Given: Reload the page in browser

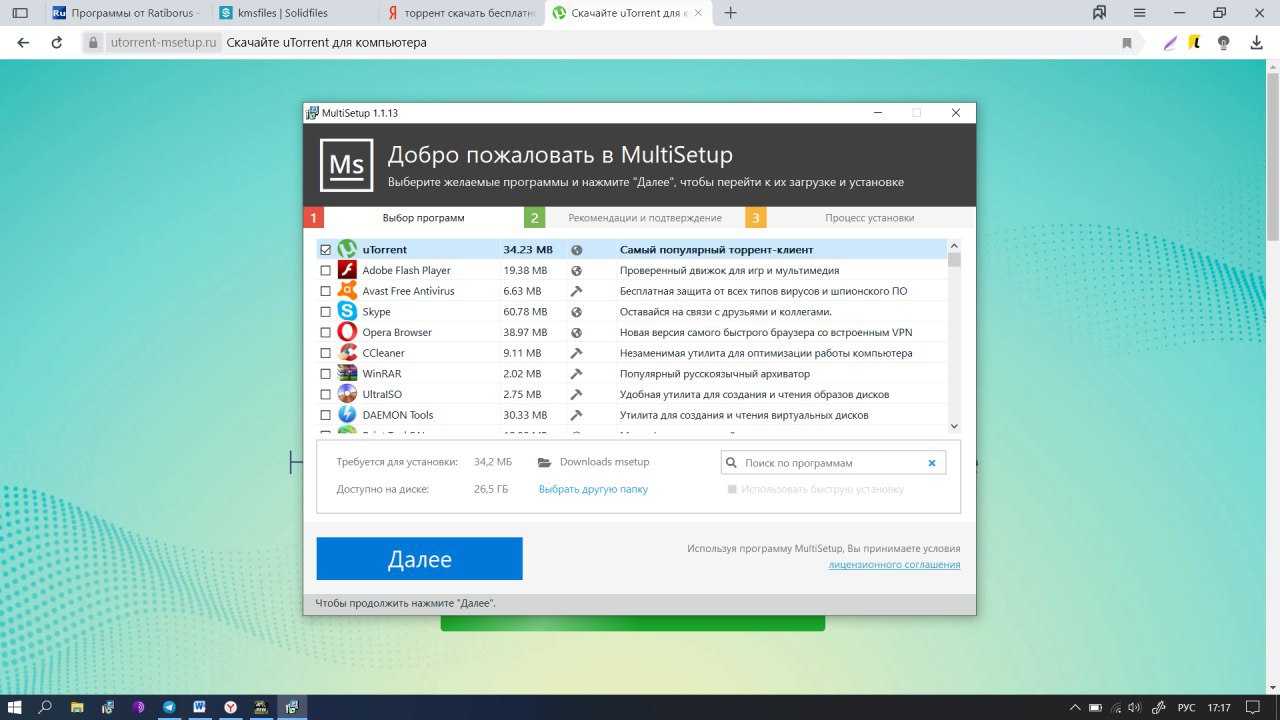Looking at the screenshot, I should tap(57, 43).
